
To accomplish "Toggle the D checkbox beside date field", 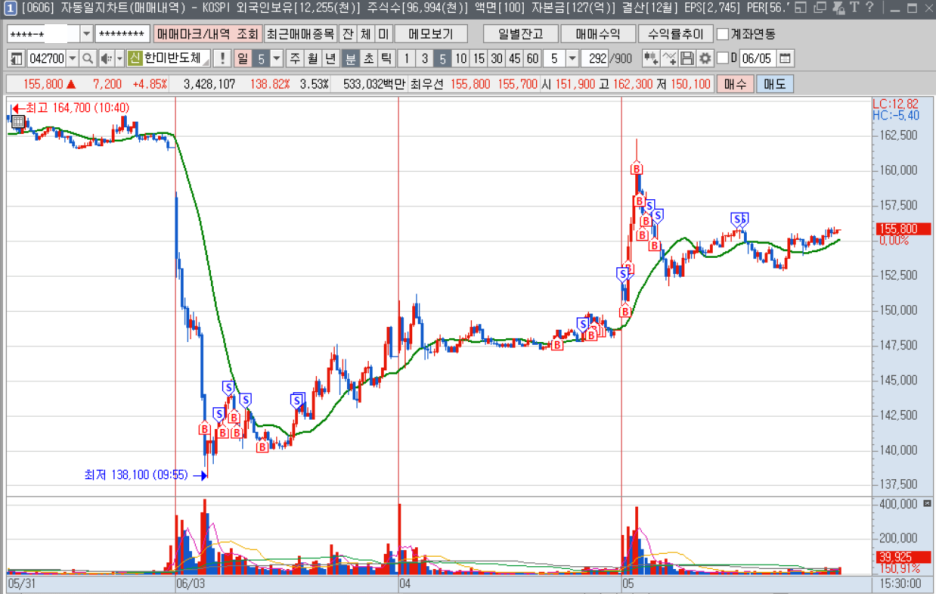I will 723,58.
